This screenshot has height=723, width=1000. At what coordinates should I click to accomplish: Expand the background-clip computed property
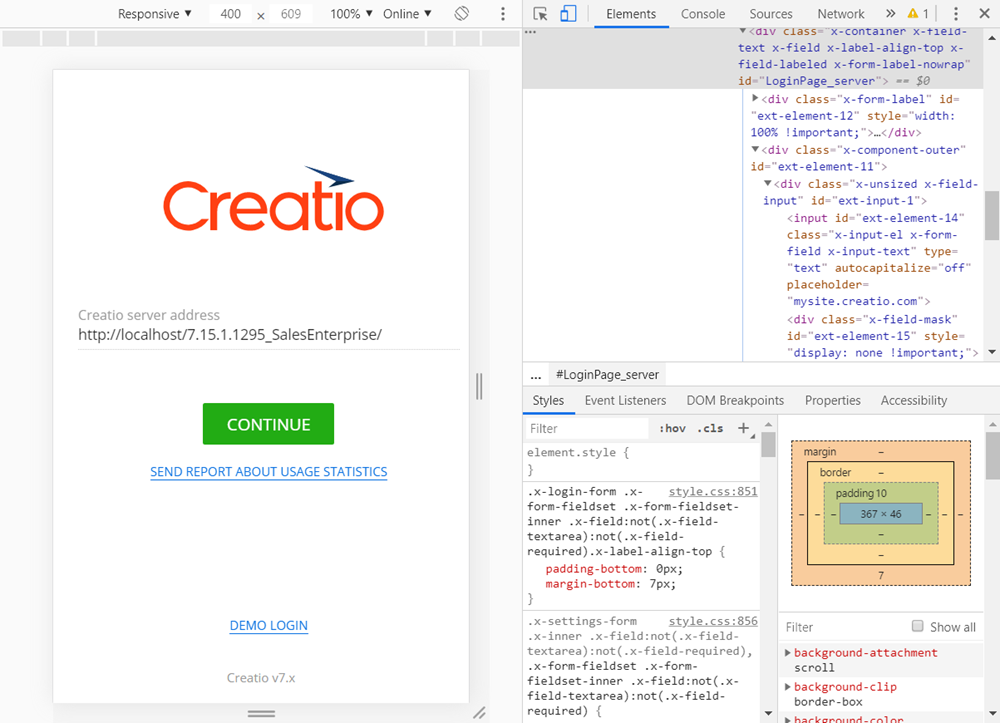(788, 687)
